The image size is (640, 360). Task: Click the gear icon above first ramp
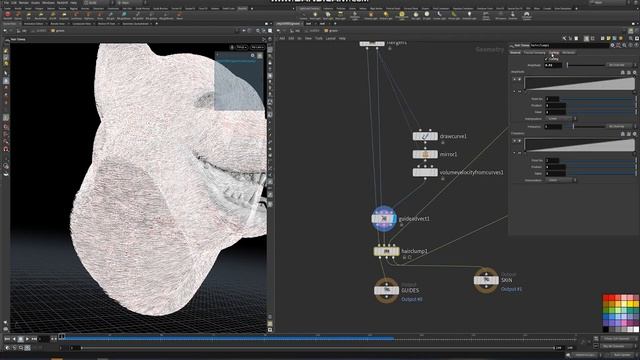point(634,72)
